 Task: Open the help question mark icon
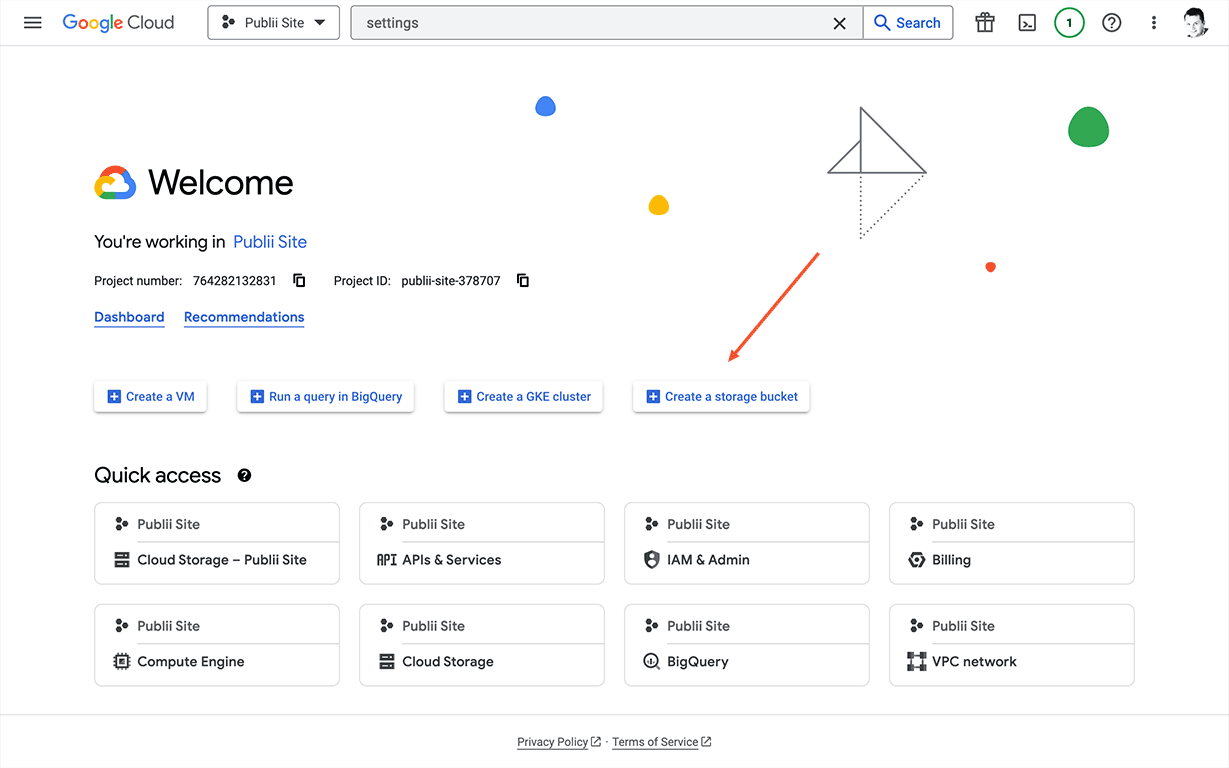pos(1111,22)
